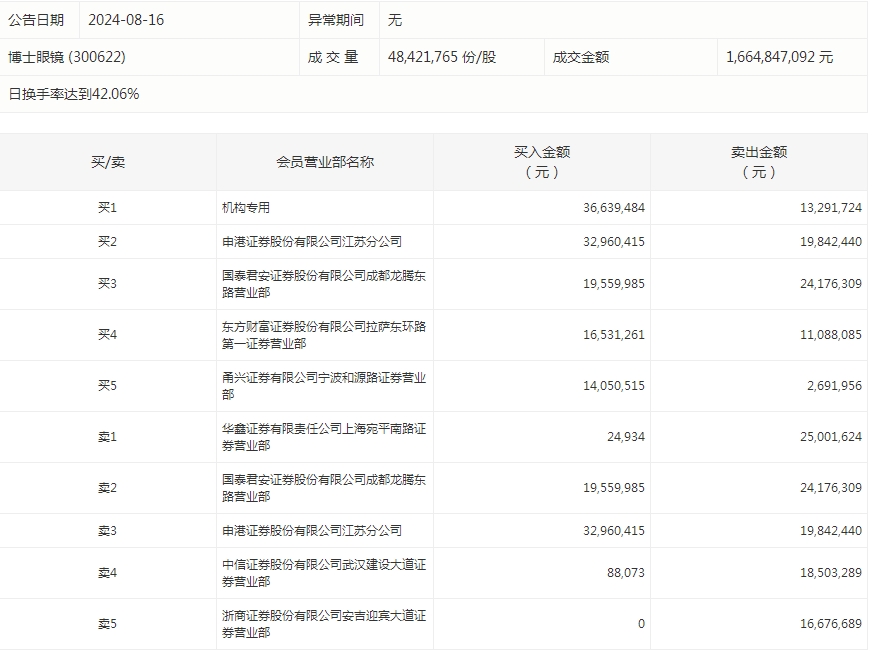Click the 日换手率达到42.06% notice text
This screenshot has height=652, width=872.
click(74, 94)
